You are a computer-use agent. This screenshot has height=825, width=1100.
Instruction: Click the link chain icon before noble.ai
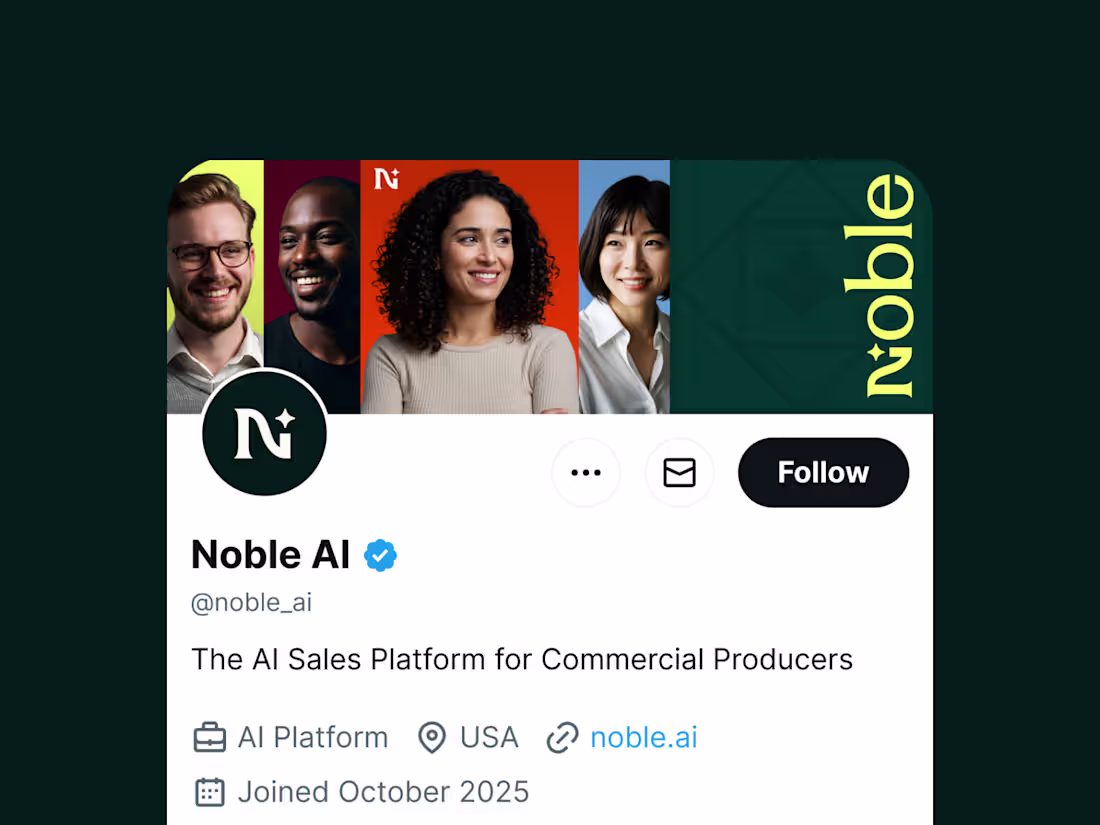point(563,737)
